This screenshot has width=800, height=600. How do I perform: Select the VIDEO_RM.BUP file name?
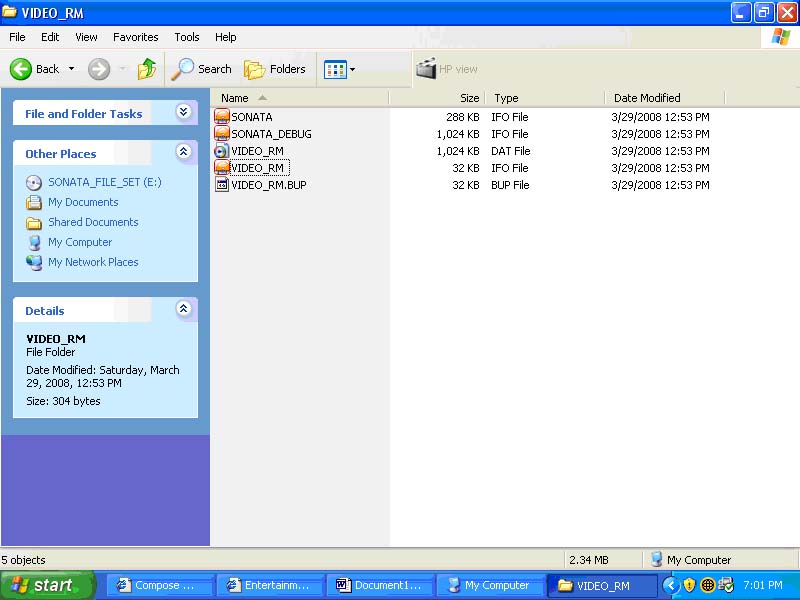[269, 185]
